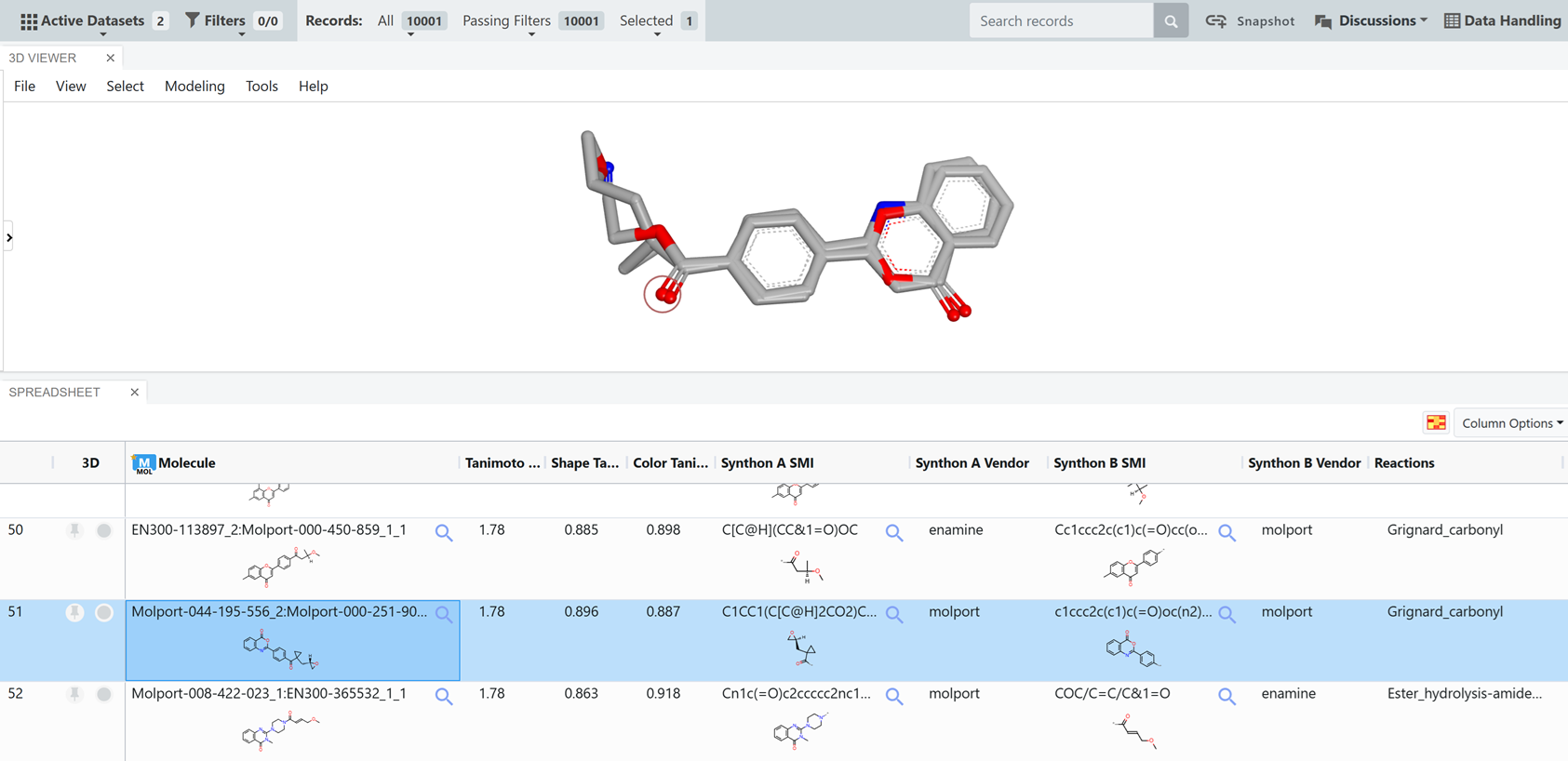Screen dimensions: 1568x761
Task: Click the search magnifier button
Action: coord(1171,20)
